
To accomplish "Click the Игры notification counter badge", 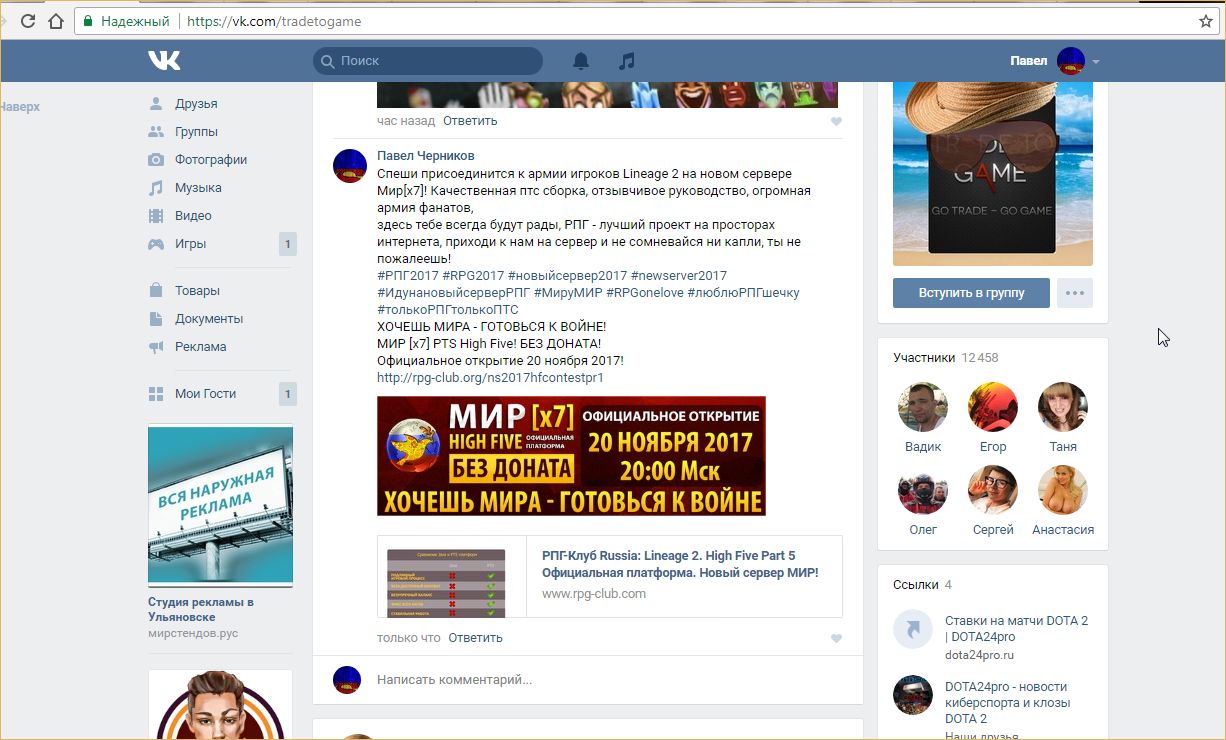I will point(288,244).
